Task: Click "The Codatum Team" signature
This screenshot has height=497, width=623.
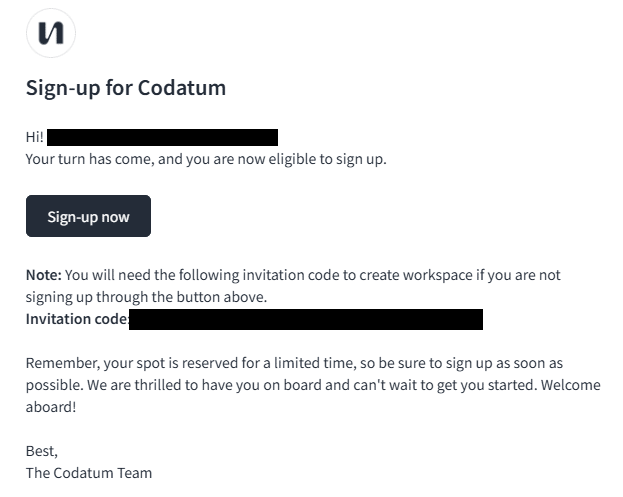Action: [x=89, y=473]
